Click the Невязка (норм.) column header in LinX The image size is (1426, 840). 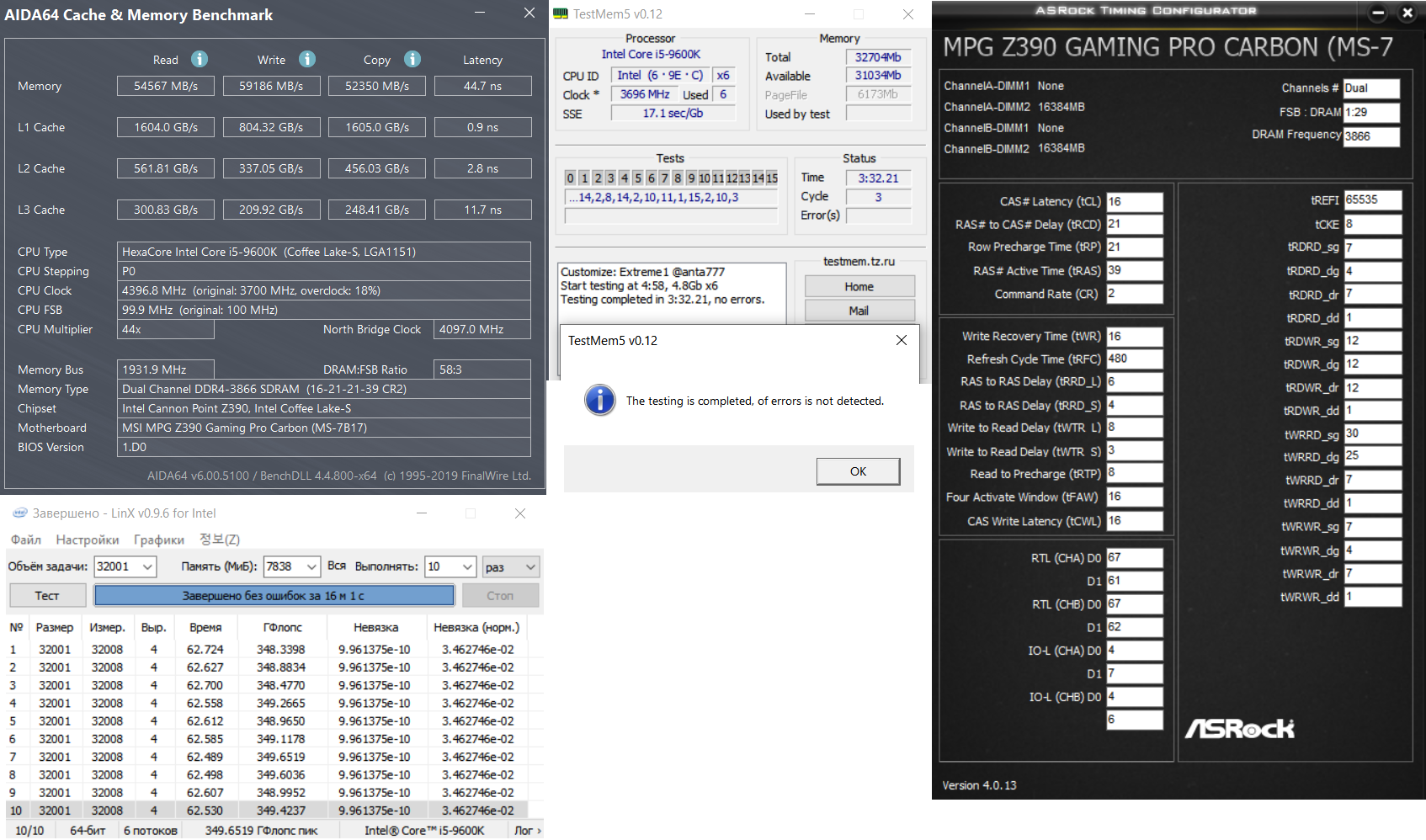point(476,628)
